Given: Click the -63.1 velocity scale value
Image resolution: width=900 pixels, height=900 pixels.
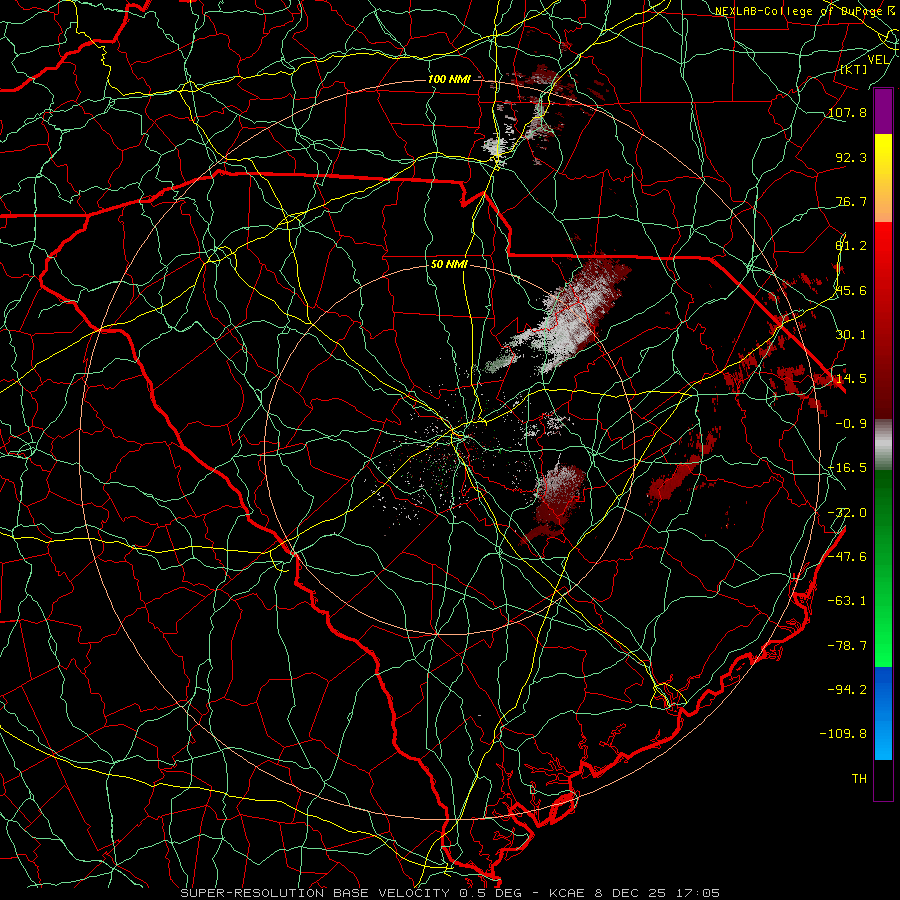Looking at the screenshot, I should [x=847, y=601].
